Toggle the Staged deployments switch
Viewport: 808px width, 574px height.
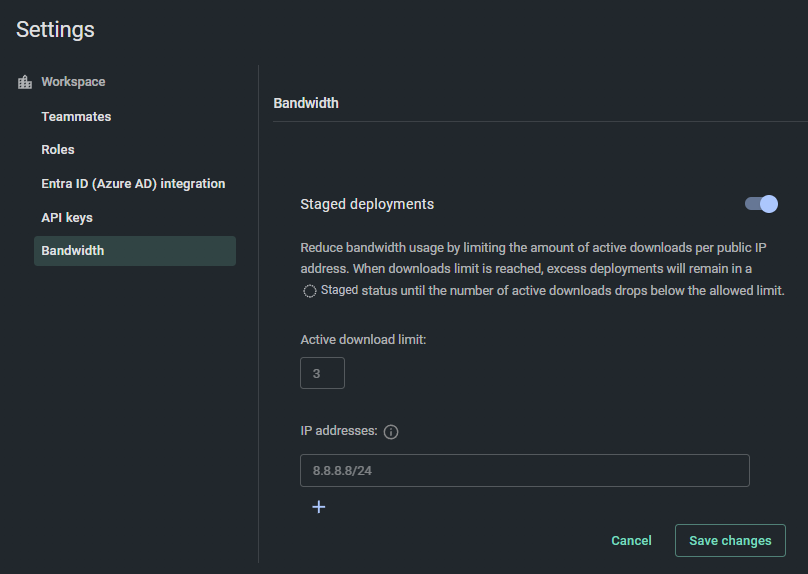(761, 204)
